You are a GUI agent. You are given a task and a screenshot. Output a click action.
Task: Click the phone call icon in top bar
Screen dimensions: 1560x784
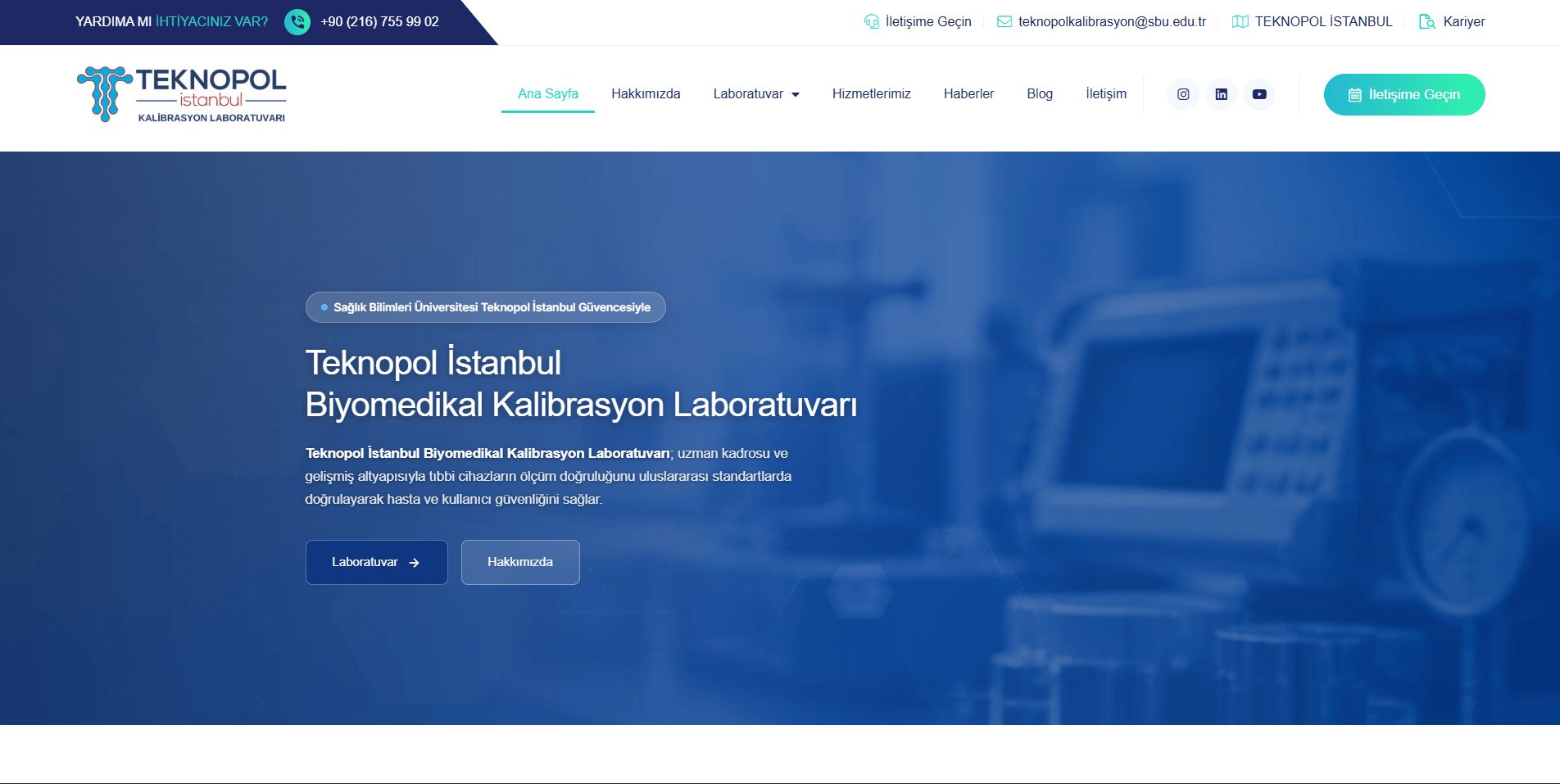coord(297,22)
